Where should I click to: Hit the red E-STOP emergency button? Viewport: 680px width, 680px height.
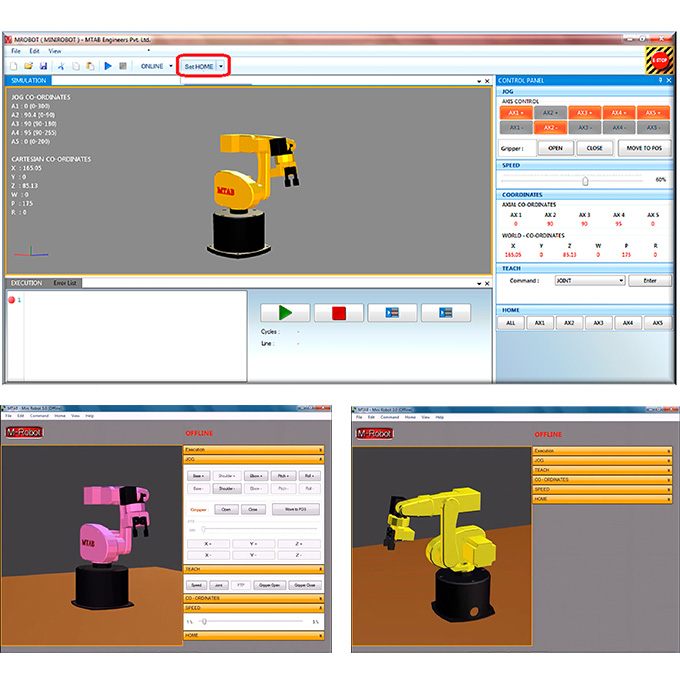[660, 60]
